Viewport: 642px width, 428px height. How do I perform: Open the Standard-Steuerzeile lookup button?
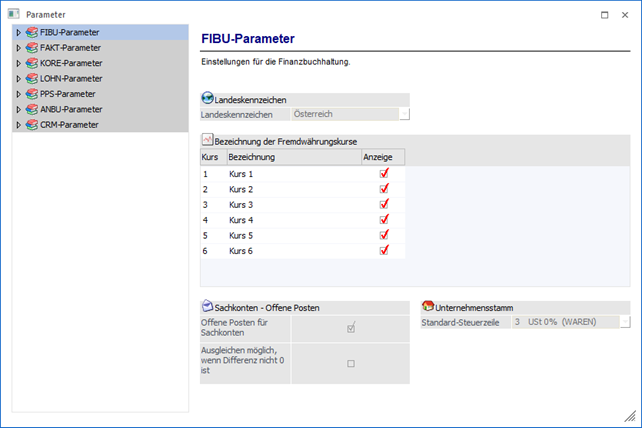(625, 322)
